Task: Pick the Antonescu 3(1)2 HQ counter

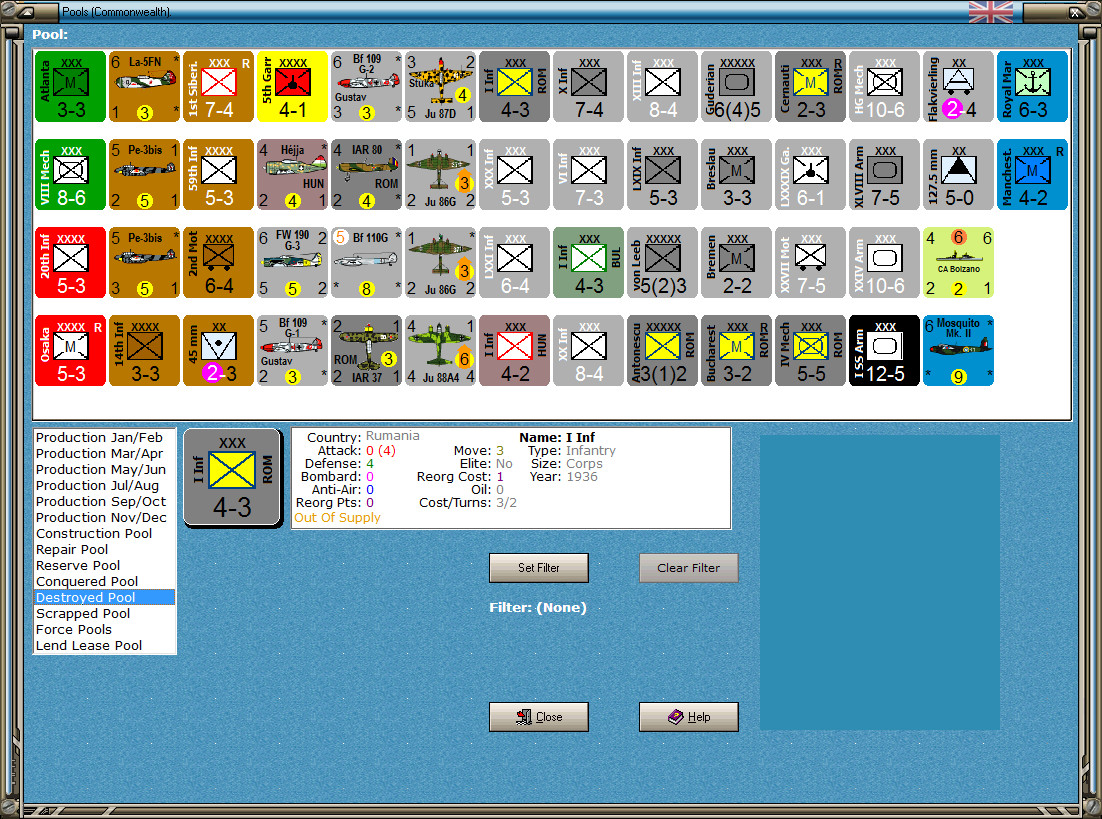Action: coord(662,350)
